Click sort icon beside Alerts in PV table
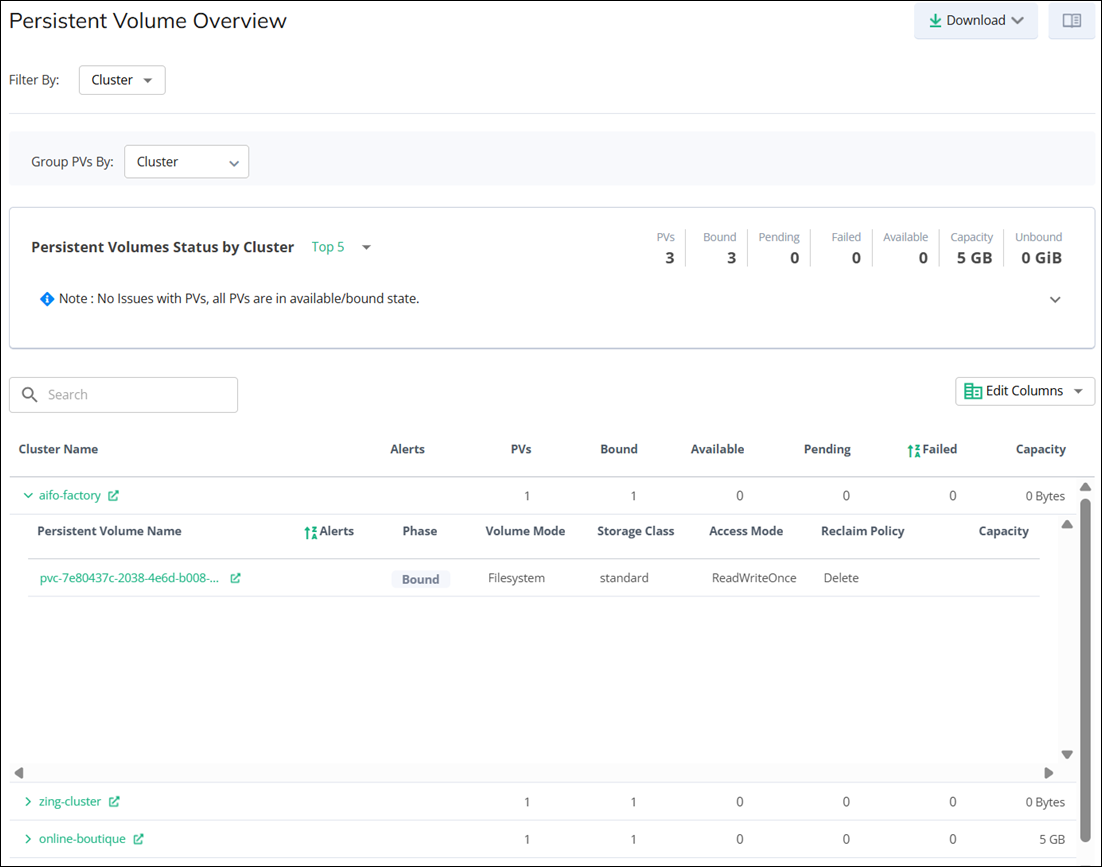Image resolution: width=1102 pixels, height=867 pixels. pyautogui.click(x=310, y=532)
